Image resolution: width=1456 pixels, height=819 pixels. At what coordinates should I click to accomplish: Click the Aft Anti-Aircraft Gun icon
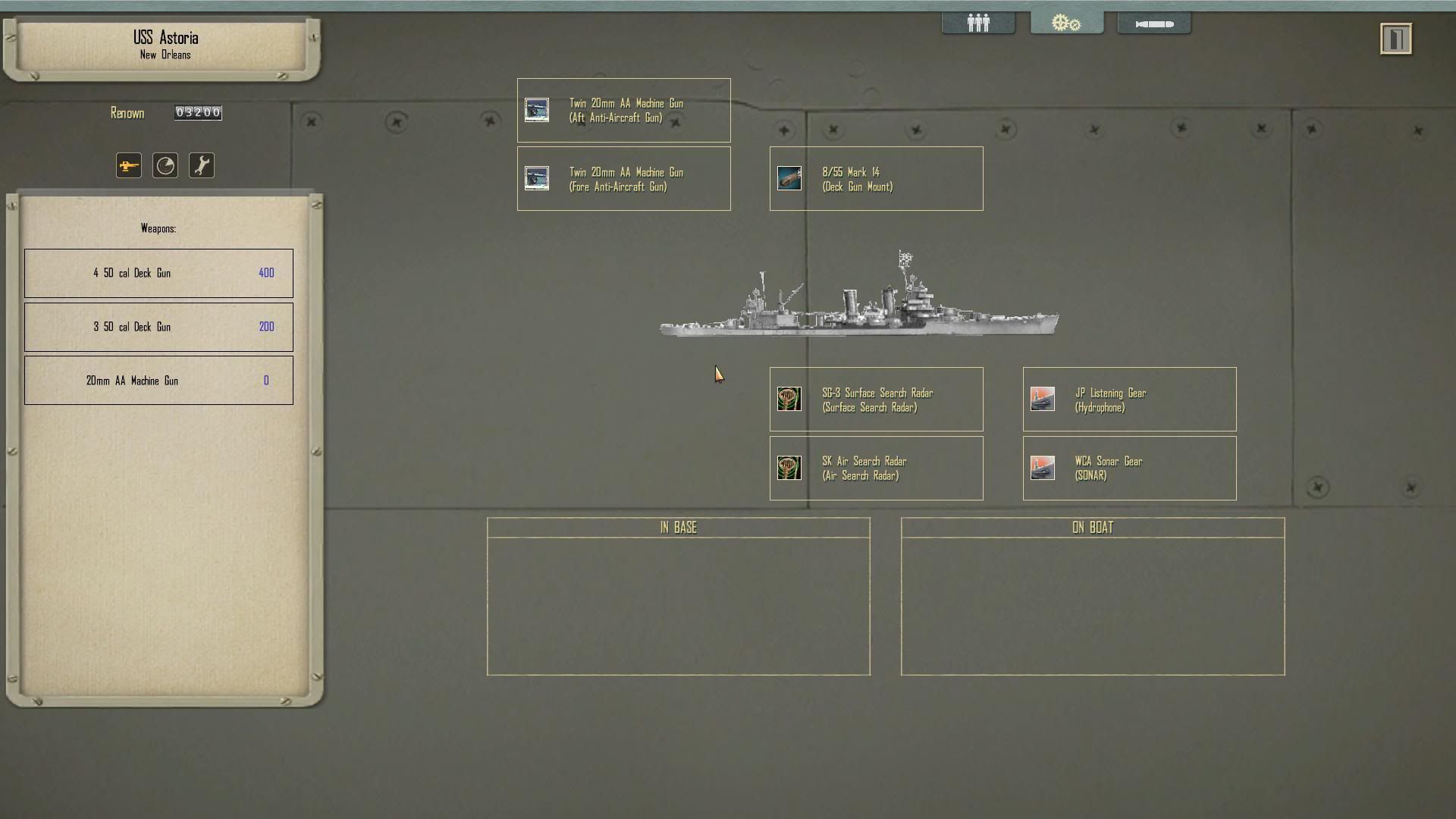(x=537, y=110)
